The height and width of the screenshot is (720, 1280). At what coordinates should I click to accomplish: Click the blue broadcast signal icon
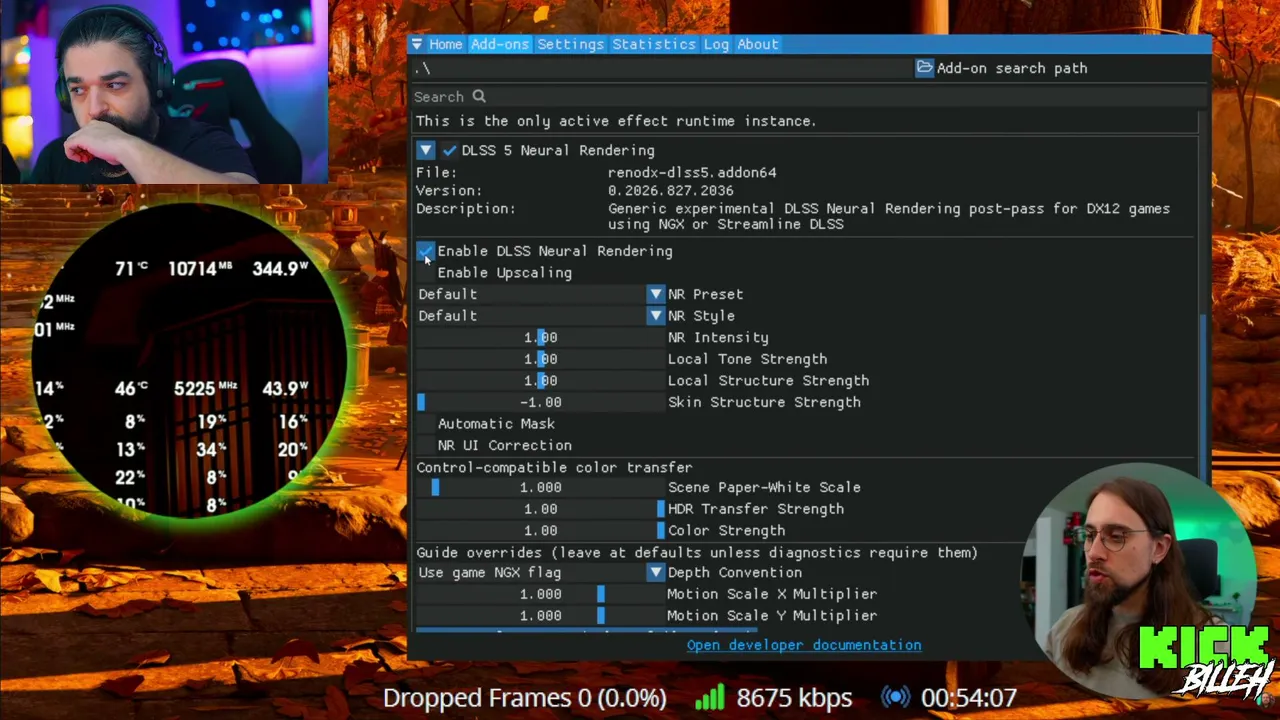tap(895, 697)
